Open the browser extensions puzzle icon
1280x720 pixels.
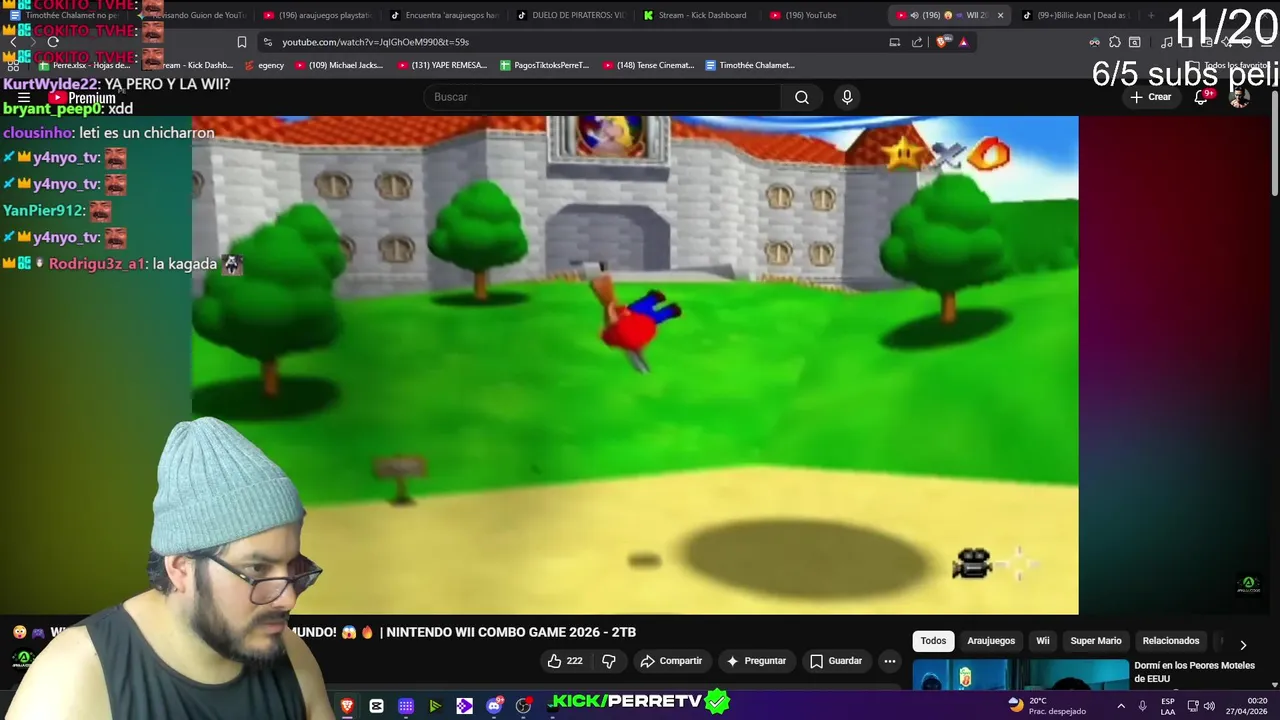click(1115, 42)
